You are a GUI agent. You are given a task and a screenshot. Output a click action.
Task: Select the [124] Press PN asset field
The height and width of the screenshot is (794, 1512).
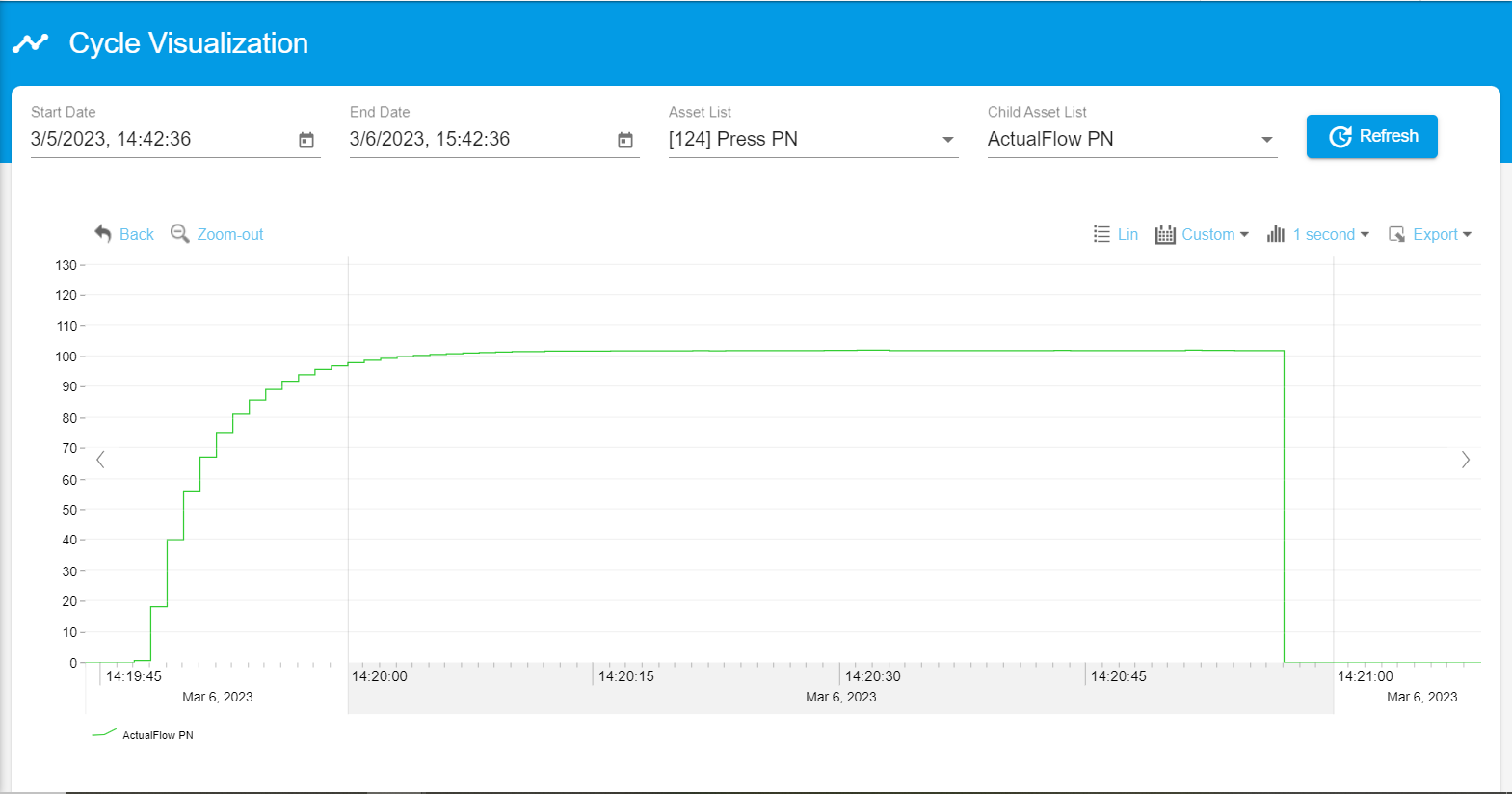tap(813, 139)
